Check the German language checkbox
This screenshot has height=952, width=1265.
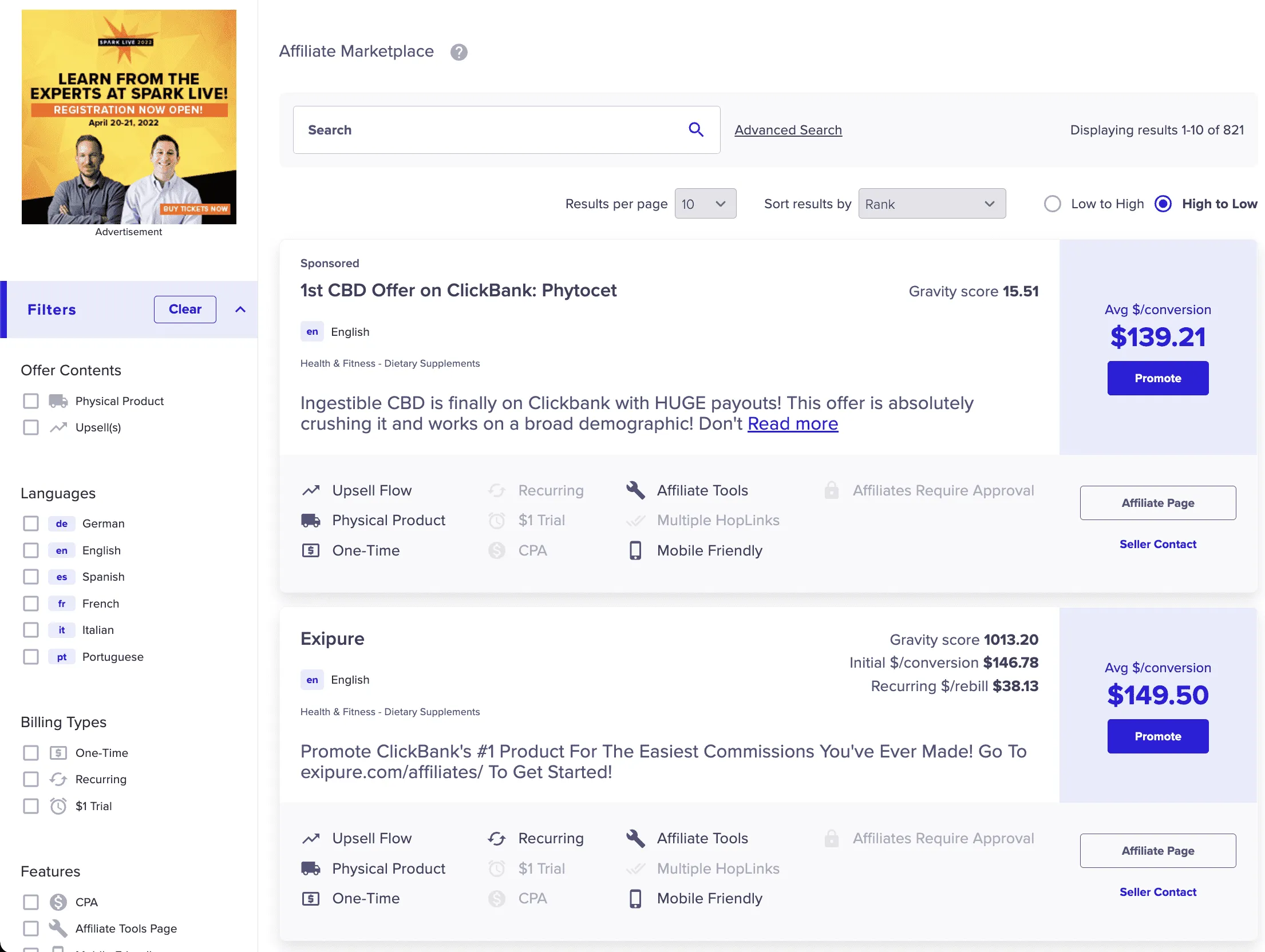click(x=31, y=523)
